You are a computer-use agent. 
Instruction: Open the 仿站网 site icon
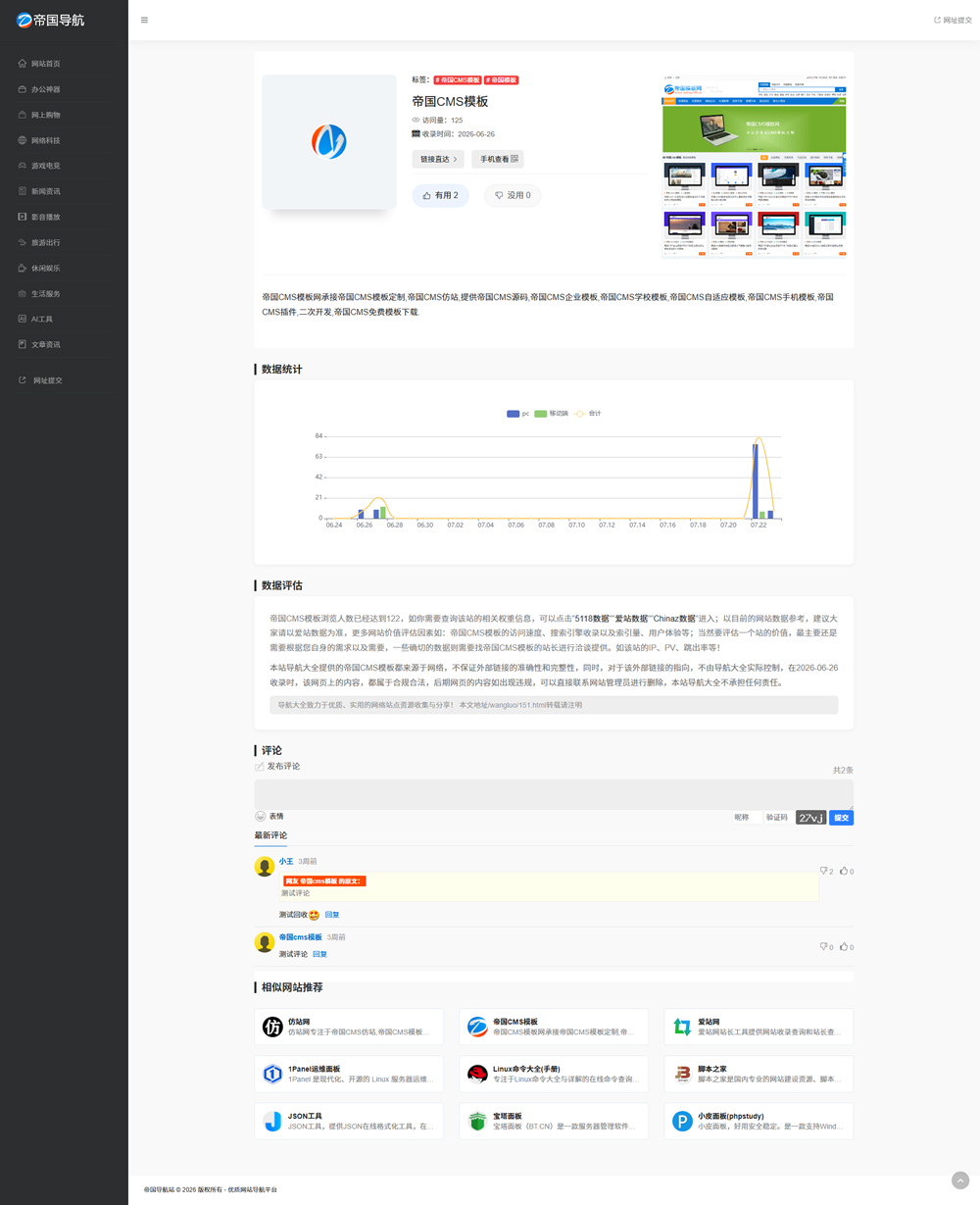pos(272,1027)
